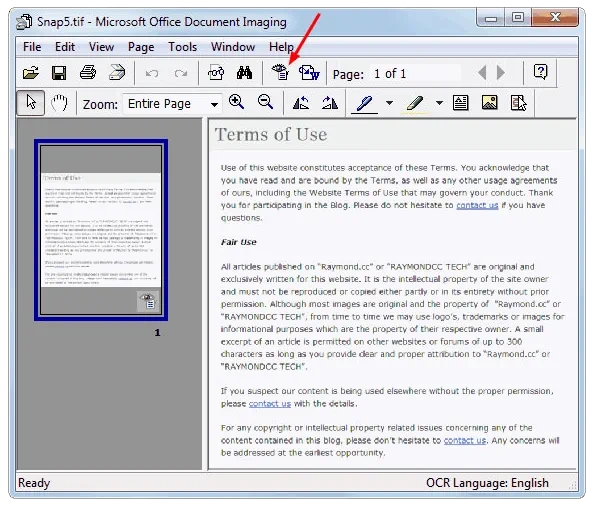Open the File menu
Image resolution: width=592 pixels, height=506 pixels.
pos(32,47)
